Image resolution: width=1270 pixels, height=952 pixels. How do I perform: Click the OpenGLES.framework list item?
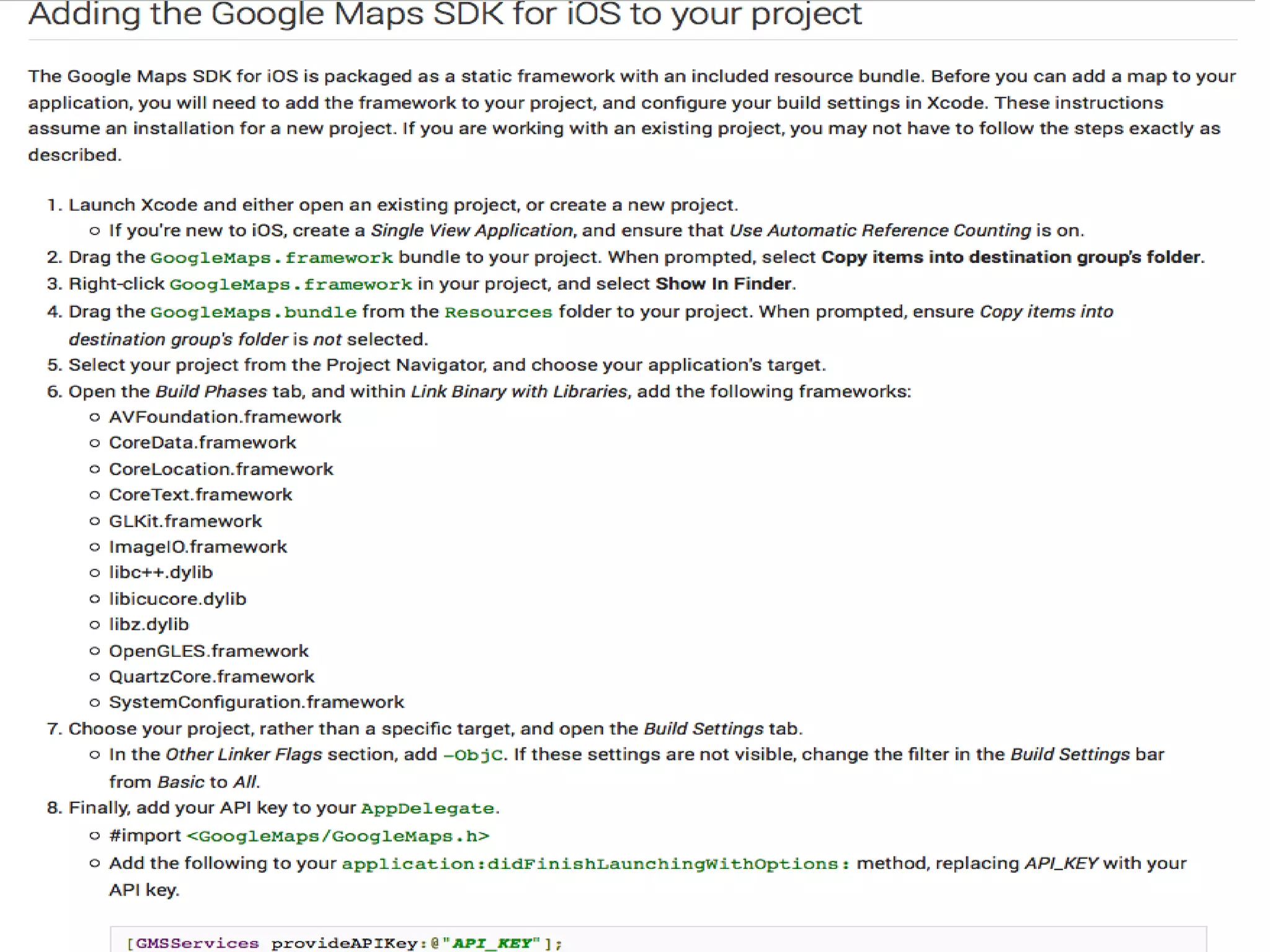tap(209, 651)
